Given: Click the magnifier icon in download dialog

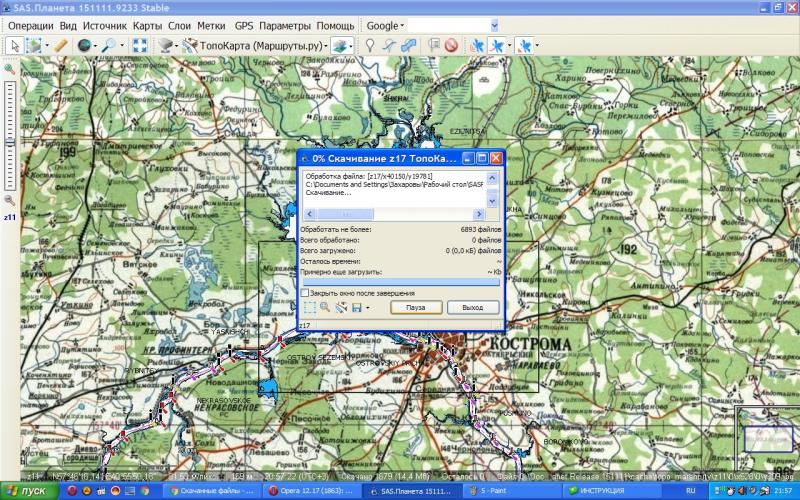Looking at the screenshot, I should pos(326,307).
